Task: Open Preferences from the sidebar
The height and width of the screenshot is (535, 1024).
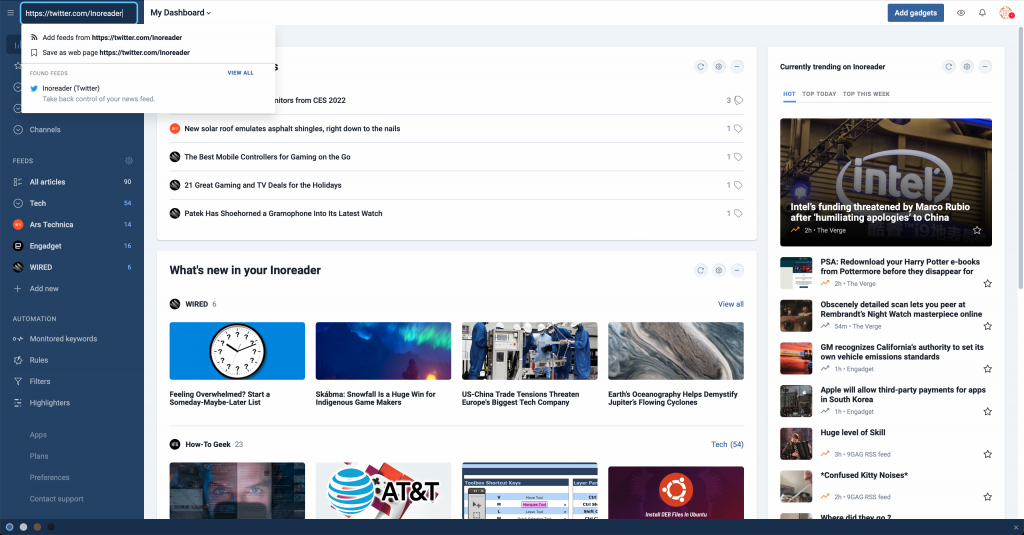Action: point(49,478)
